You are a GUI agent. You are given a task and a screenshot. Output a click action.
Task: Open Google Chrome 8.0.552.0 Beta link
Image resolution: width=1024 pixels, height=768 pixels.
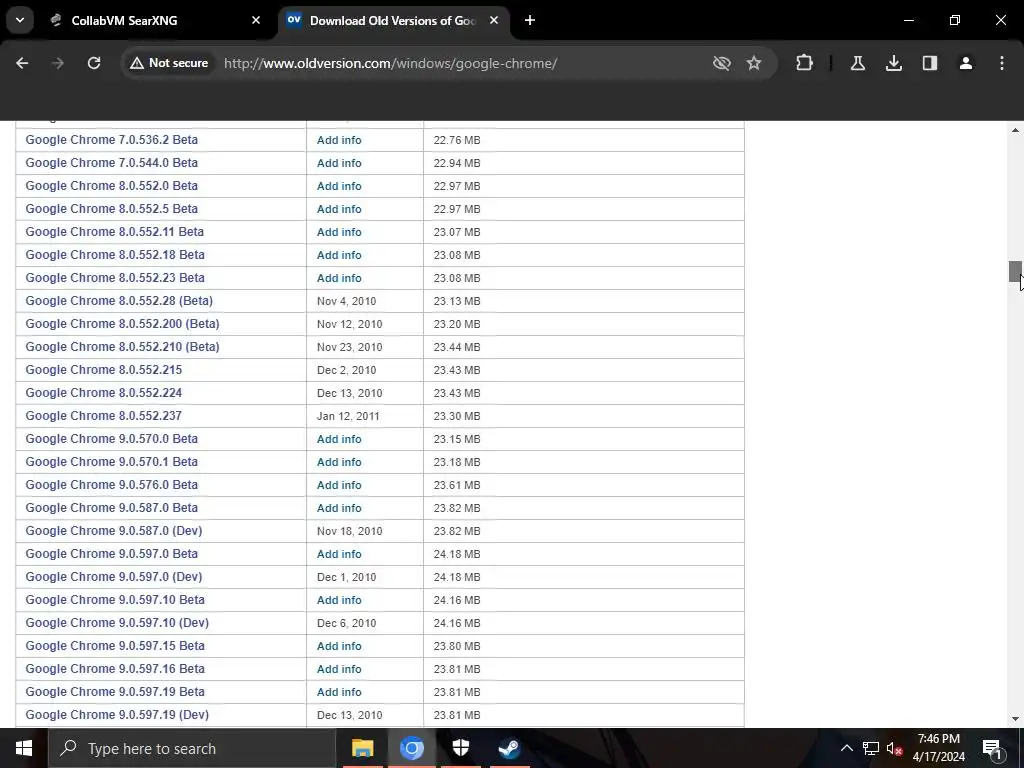click(112, 185)
